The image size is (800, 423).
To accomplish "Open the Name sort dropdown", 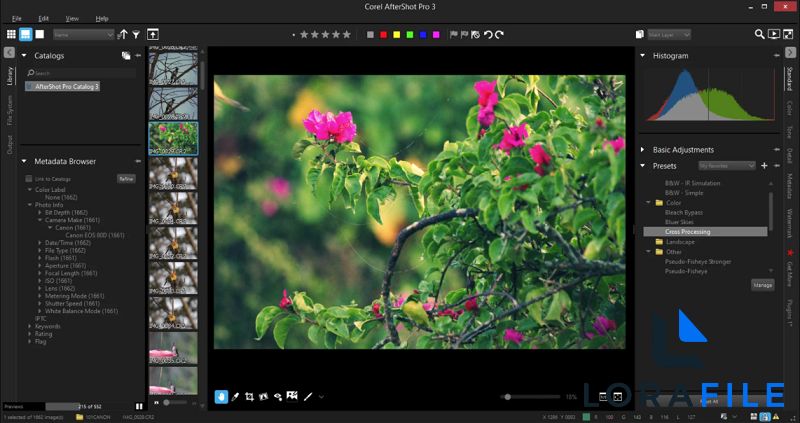I will [83, 35].
